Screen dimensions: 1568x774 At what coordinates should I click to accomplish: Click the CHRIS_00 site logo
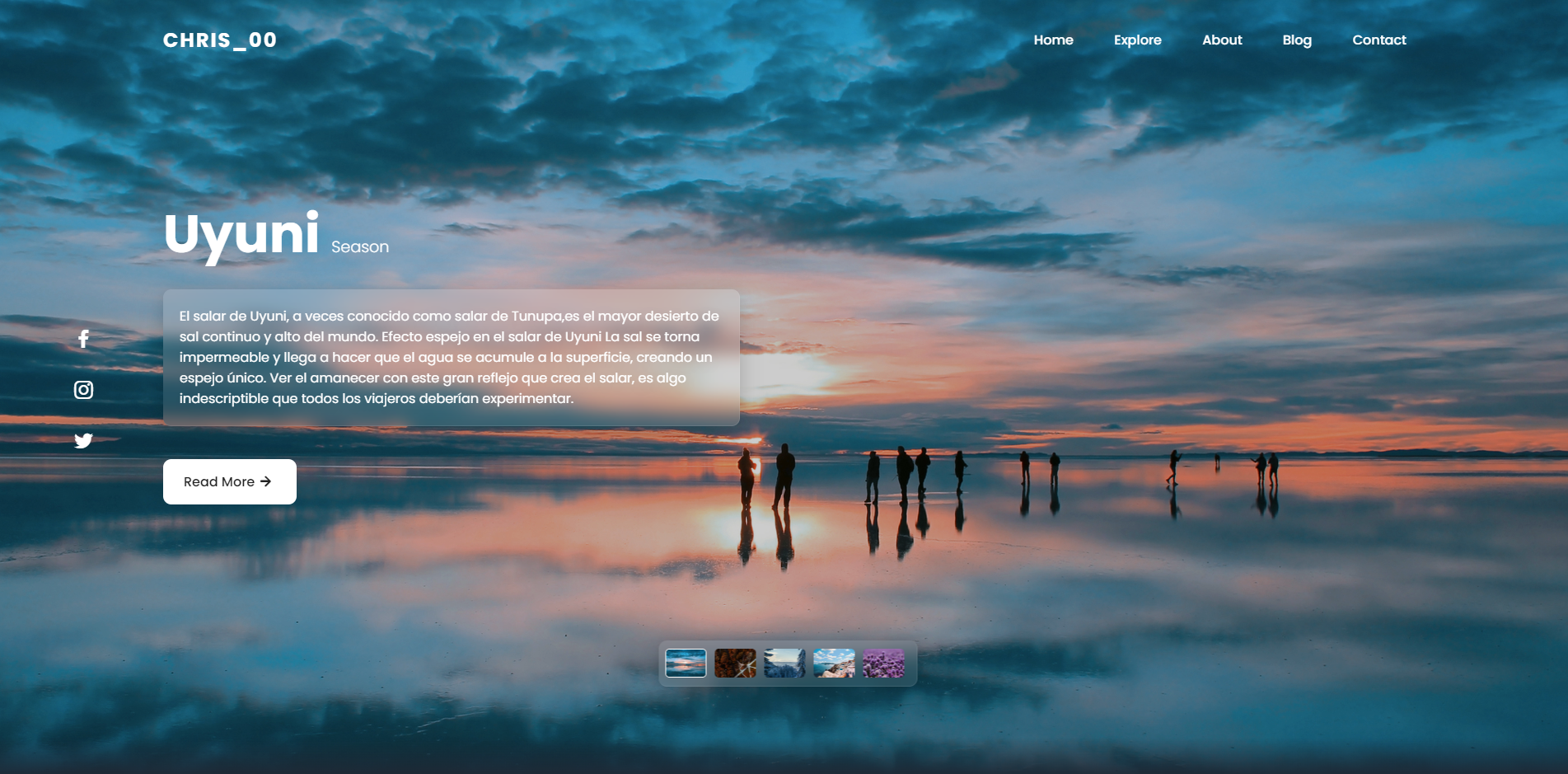[x=220, y=40]
